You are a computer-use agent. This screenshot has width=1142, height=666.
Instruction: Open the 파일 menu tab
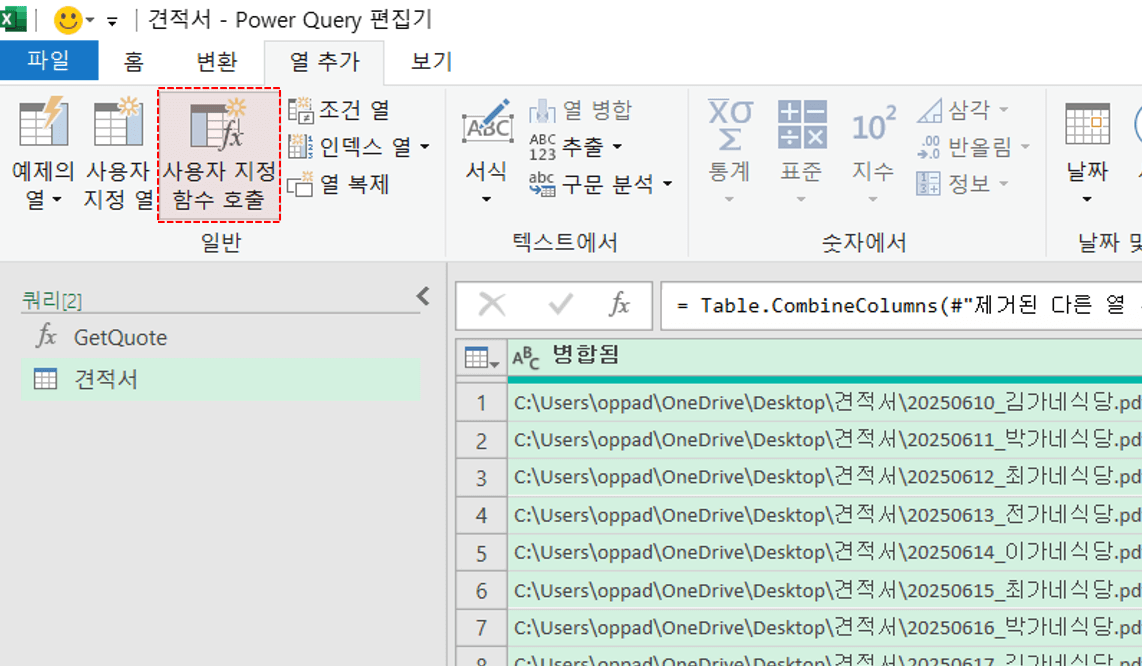(x=49, y=61)
